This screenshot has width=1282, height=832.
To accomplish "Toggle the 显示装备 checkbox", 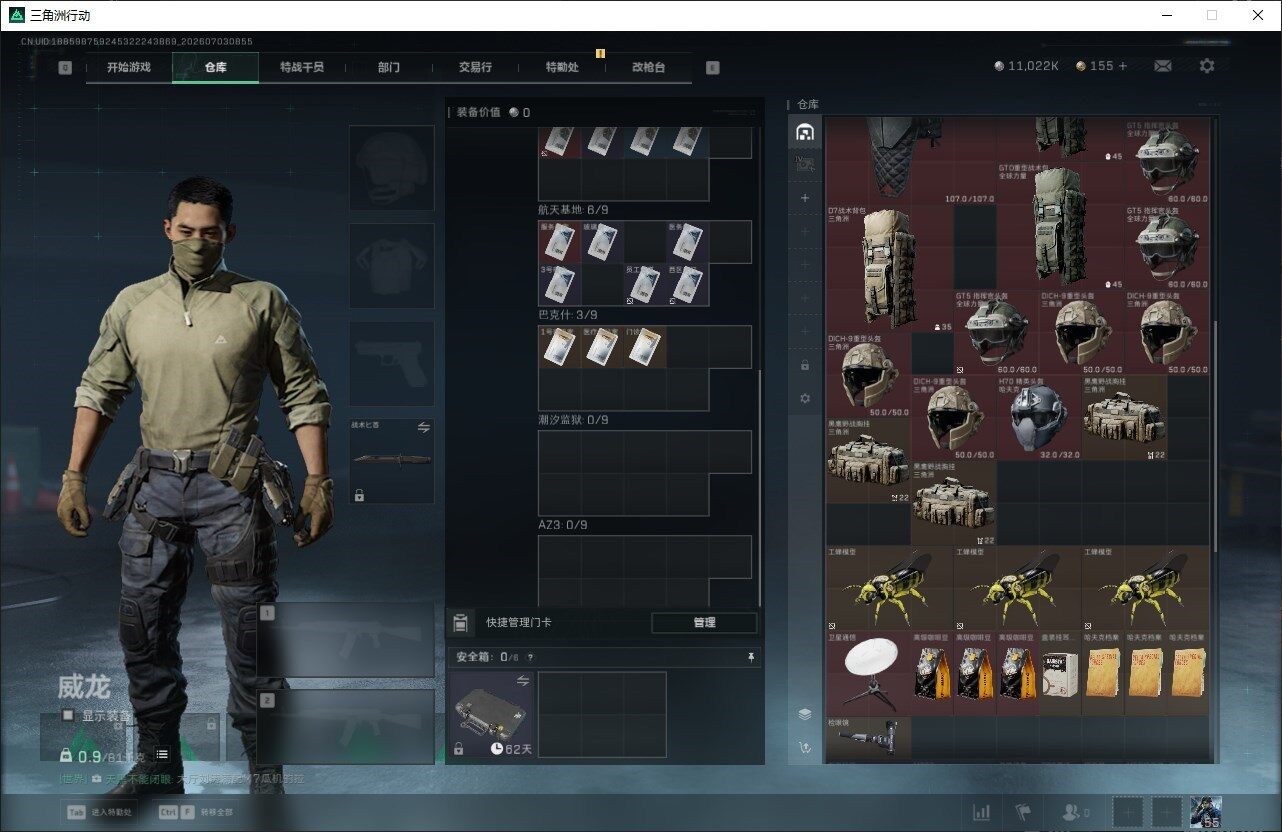I will coord(68,715).
